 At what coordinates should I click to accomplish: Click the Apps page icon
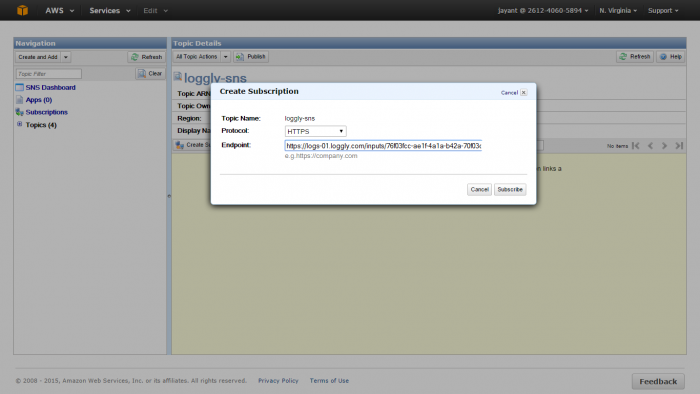point(20,100)
